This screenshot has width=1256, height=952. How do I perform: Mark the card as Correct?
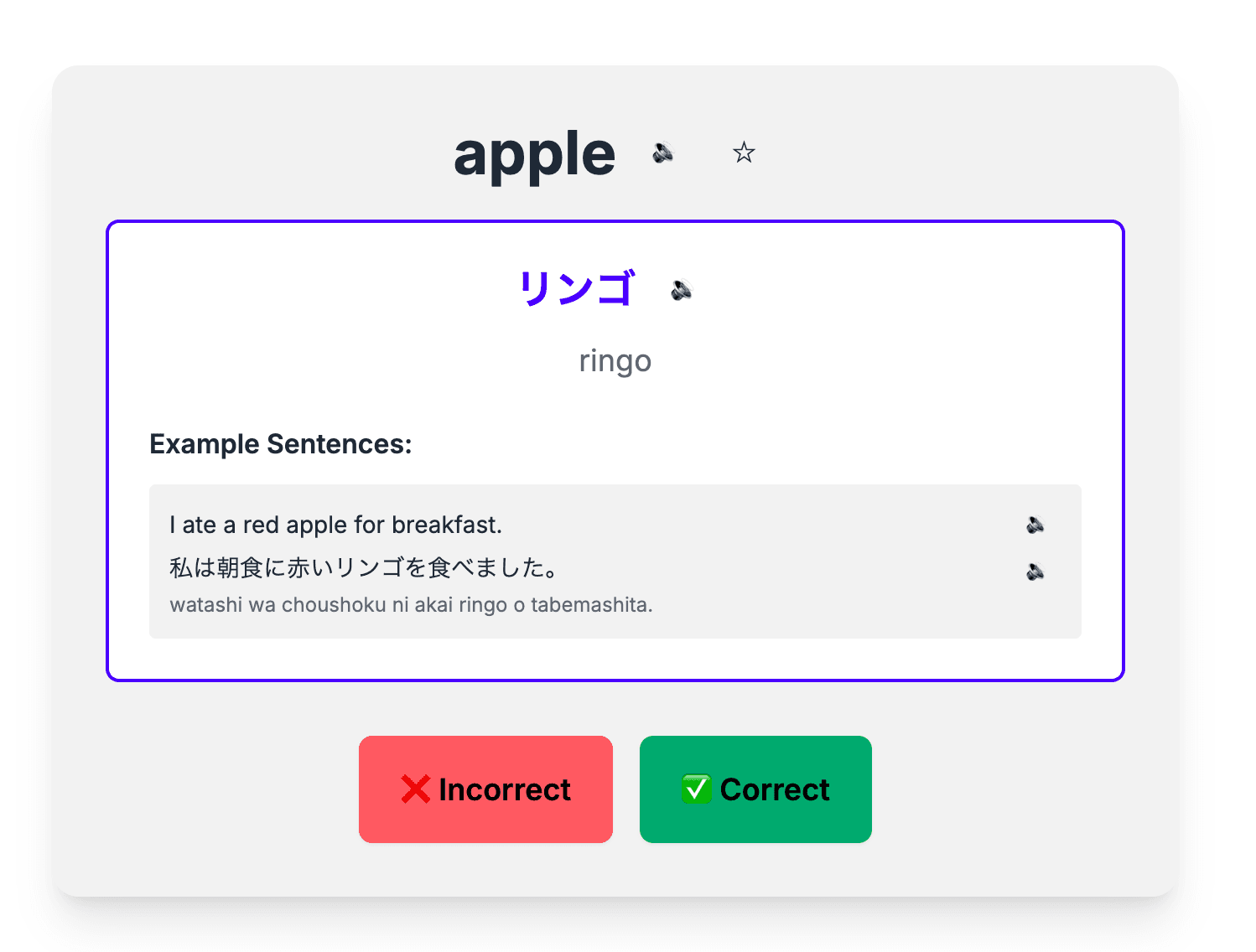755,789
